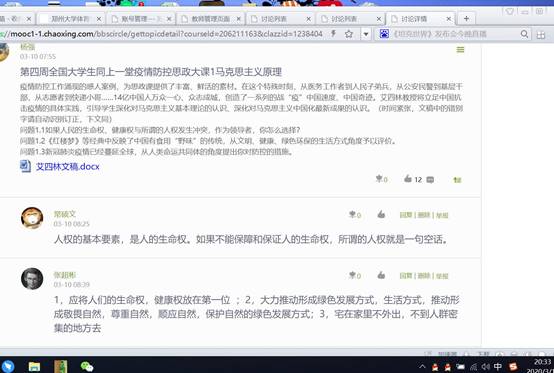Bookmark page with the star icon

[x=349, y=34]
